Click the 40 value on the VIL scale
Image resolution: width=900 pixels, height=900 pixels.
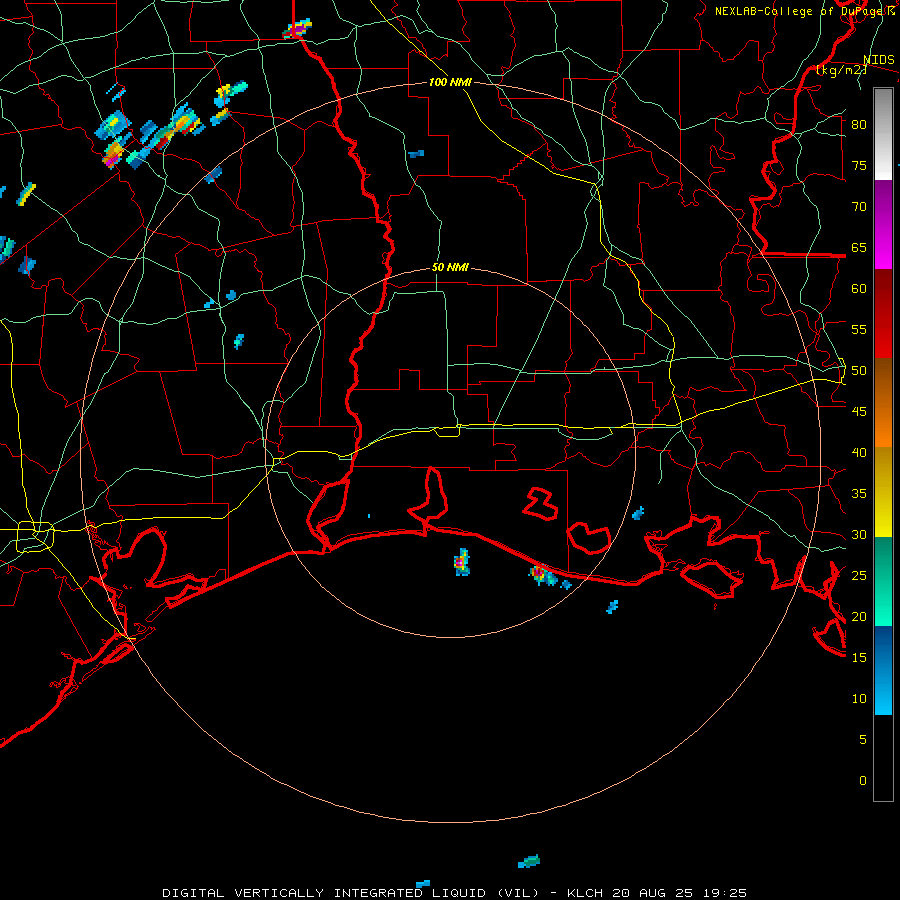pos(859,452)
